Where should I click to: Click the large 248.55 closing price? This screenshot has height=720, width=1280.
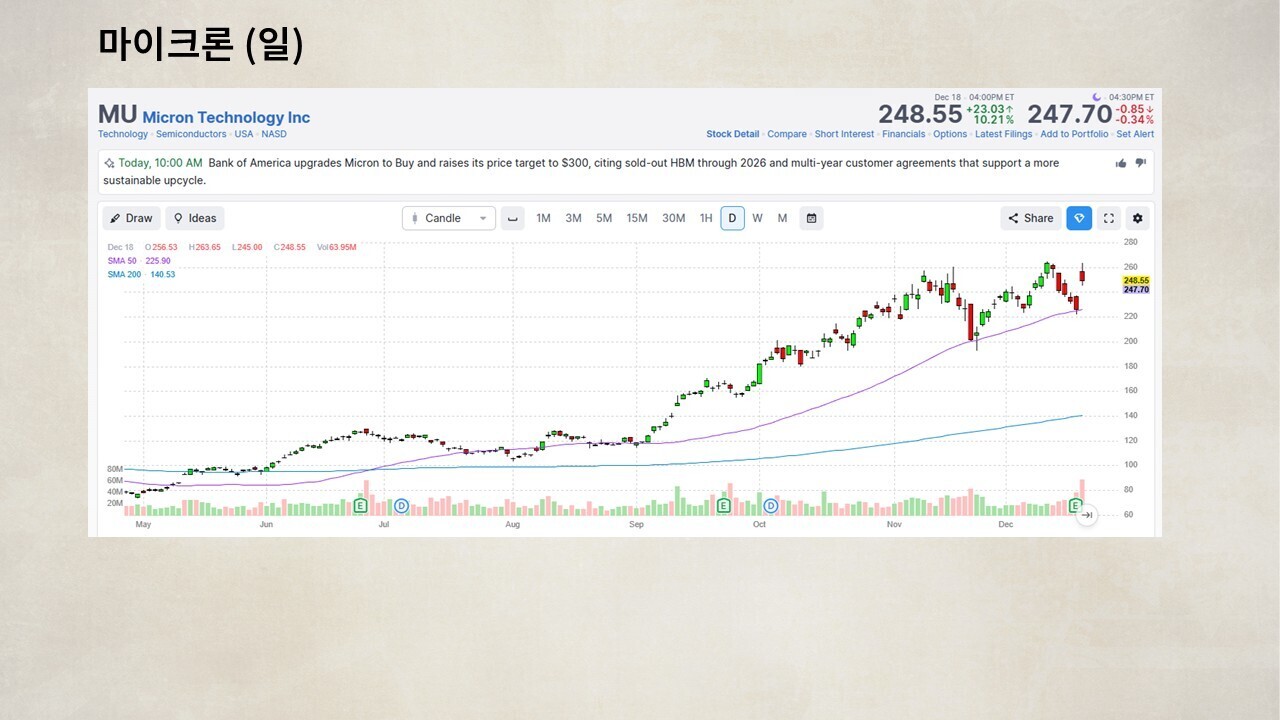coord(920,115)
